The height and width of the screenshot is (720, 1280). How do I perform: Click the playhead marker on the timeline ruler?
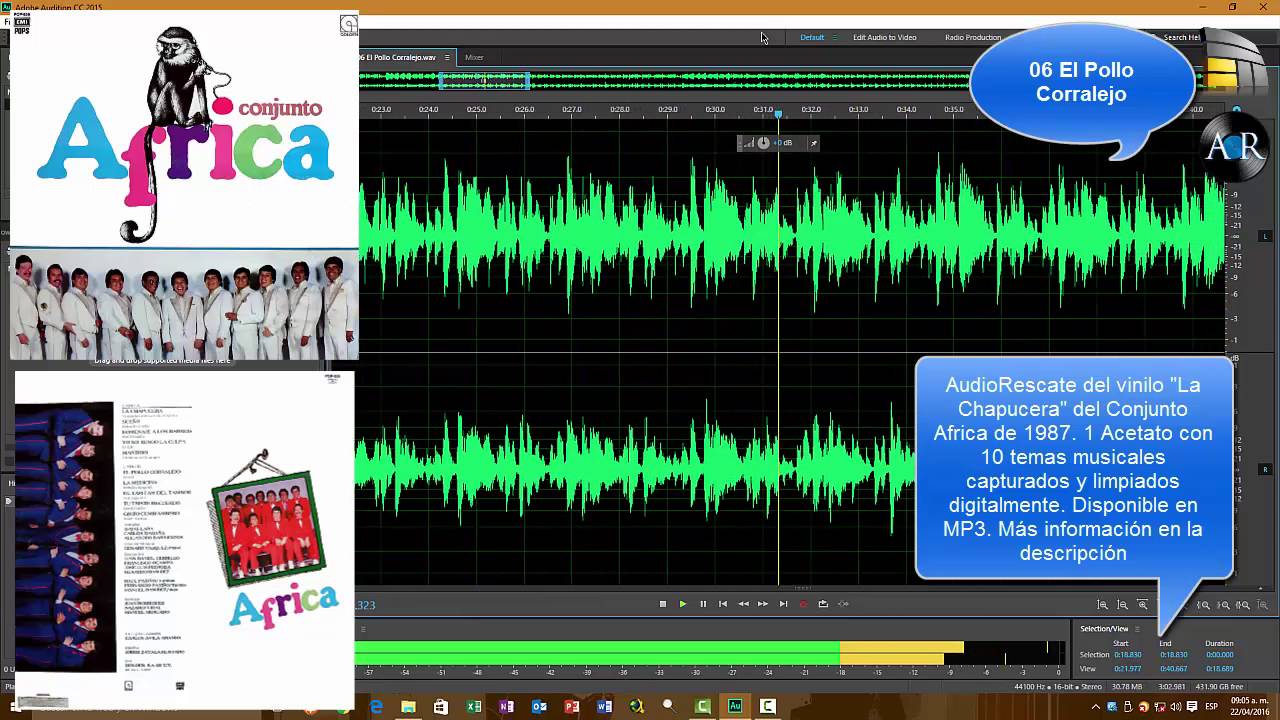[778, 114]
